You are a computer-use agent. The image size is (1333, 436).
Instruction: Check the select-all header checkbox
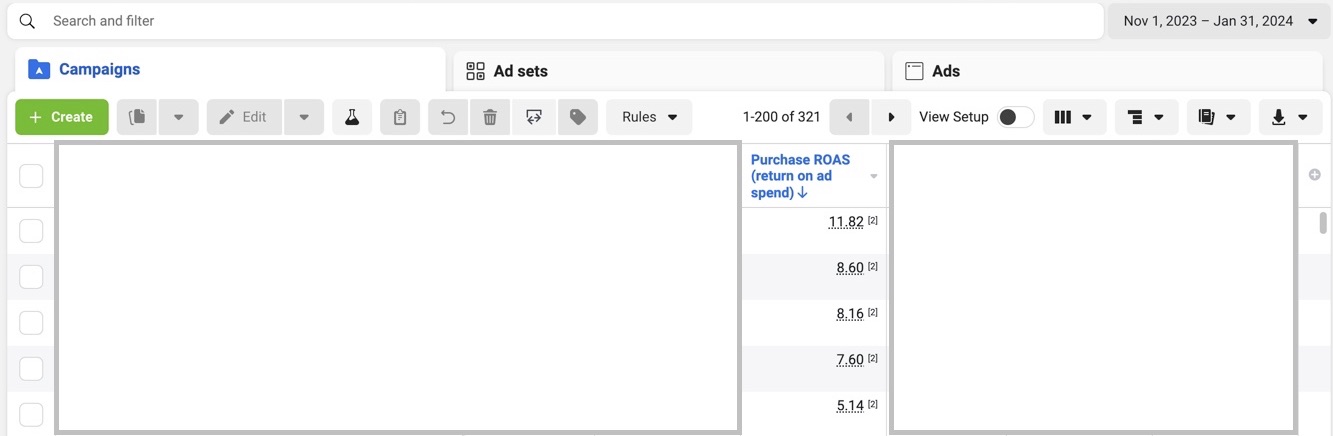(31, 176)
